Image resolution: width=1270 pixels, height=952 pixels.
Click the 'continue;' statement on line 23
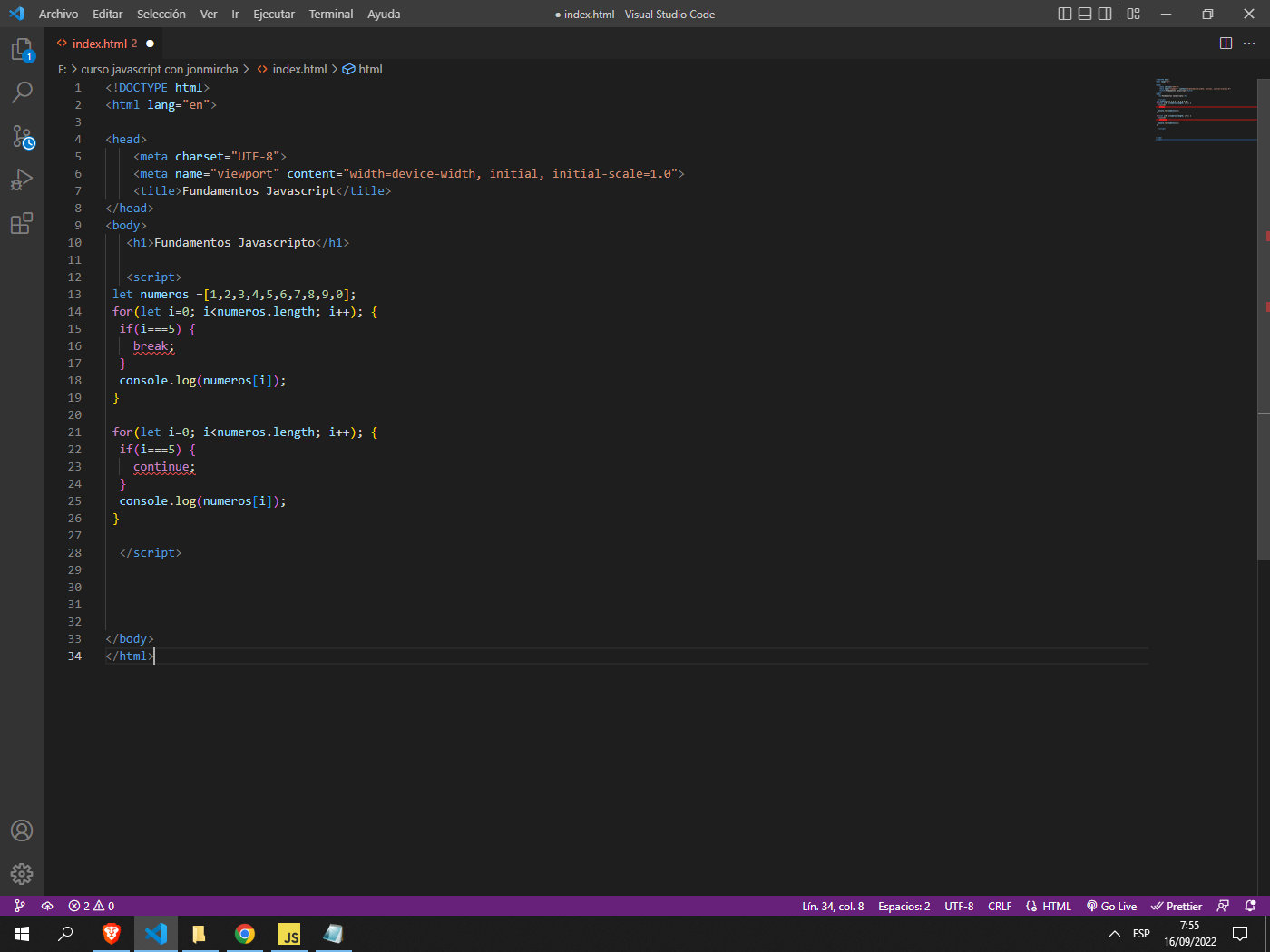pos(164,466)
